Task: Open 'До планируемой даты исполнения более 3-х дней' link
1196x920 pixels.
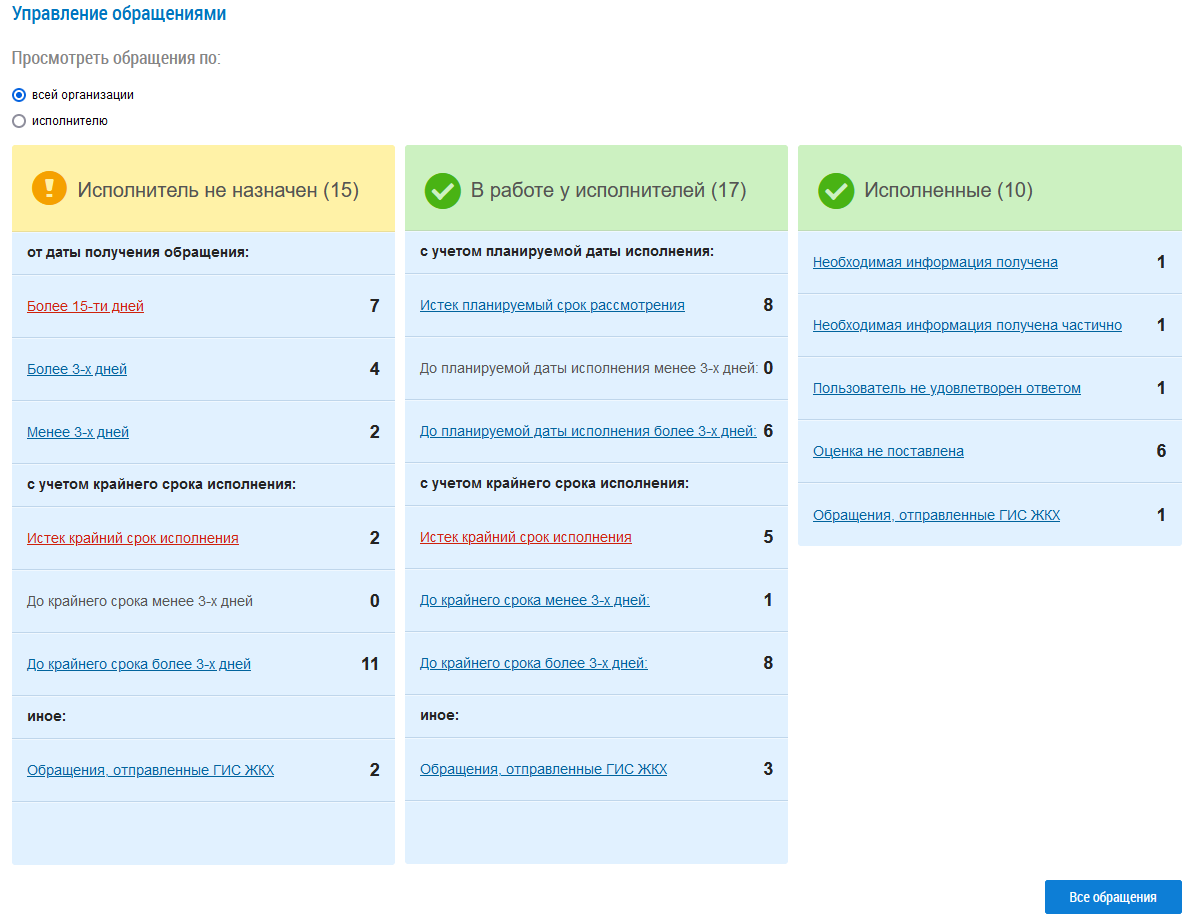Action: (x=588, y=431)
